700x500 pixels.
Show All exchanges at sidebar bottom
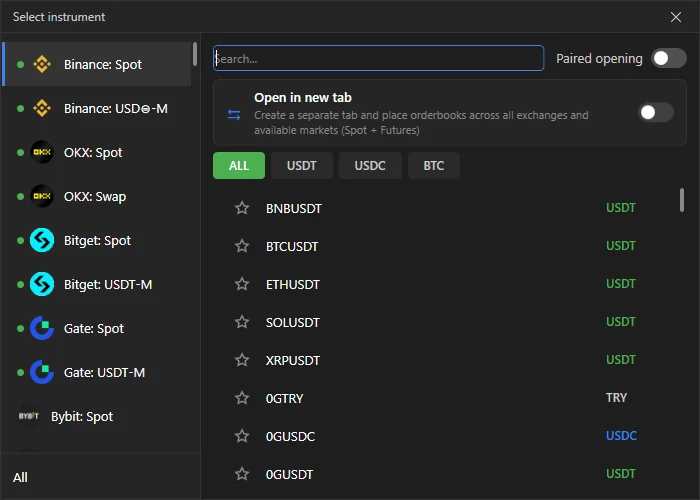[20, 477]
